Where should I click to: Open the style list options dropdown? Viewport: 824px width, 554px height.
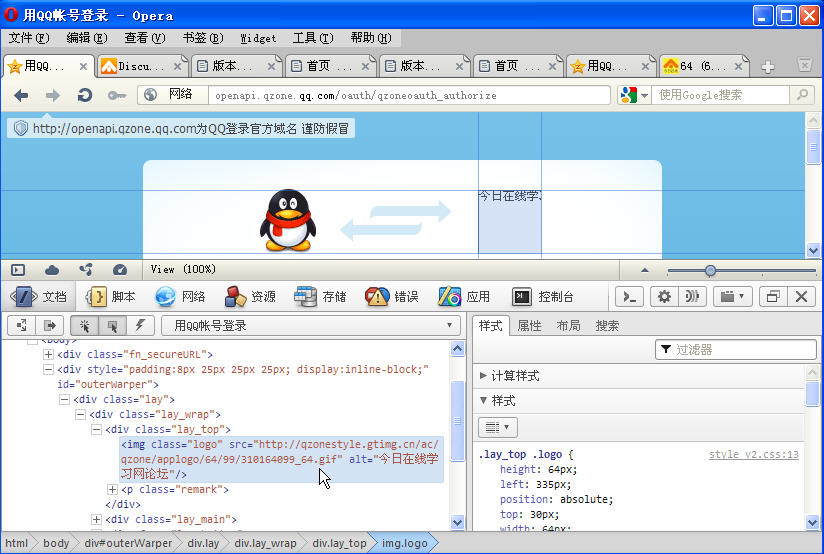tap(498, 427)
